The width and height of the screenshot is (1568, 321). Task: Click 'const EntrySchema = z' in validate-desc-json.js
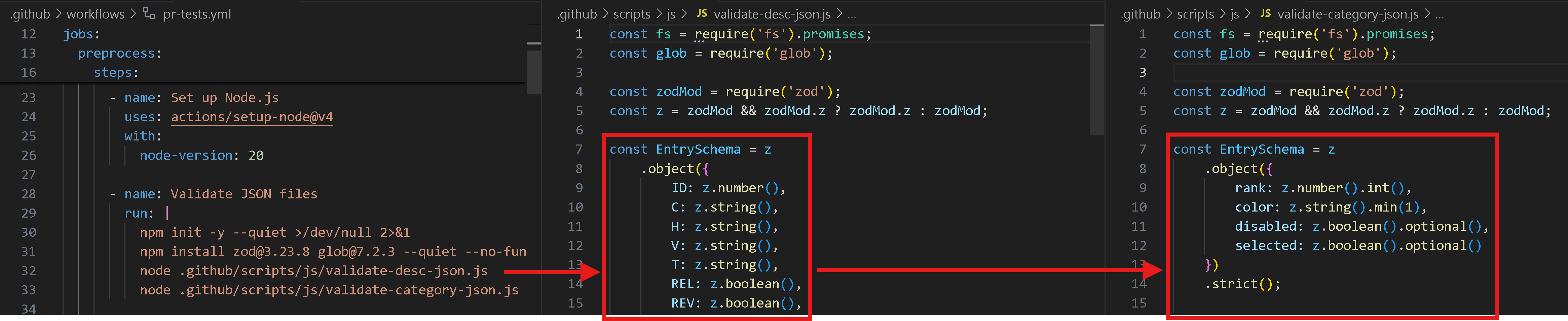(690, 149)
